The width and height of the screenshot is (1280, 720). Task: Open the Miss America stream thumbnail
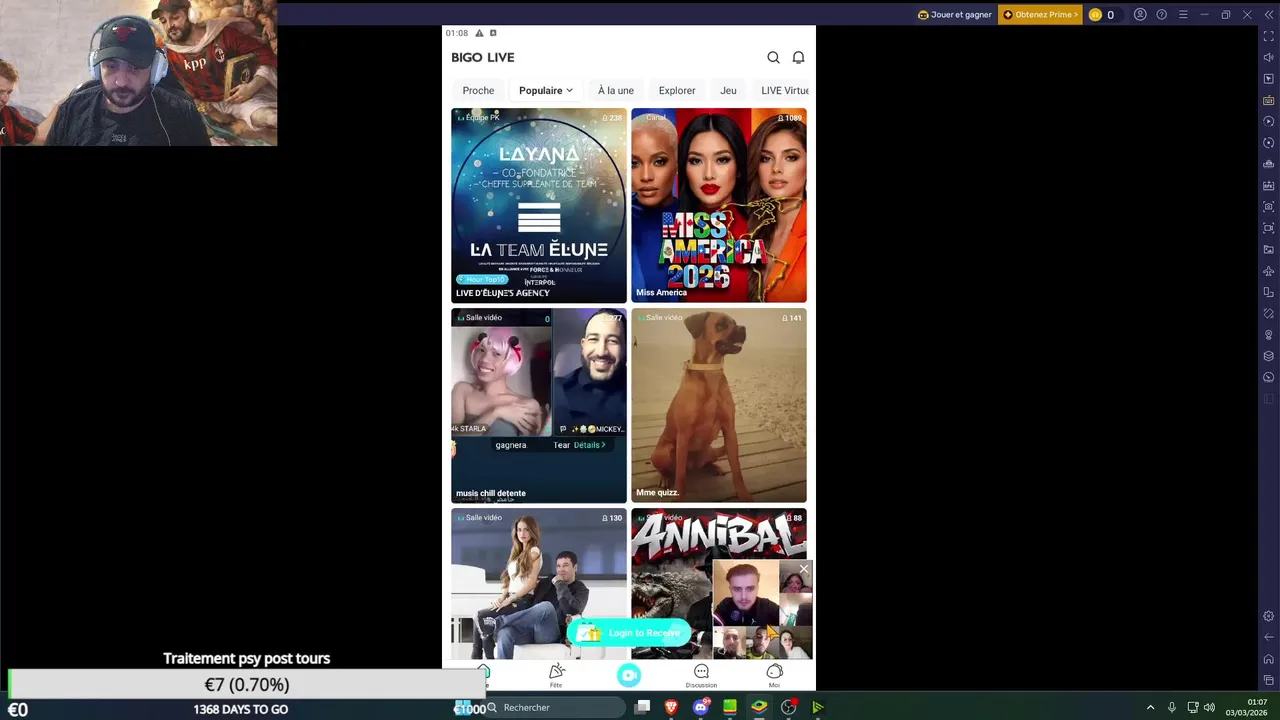coord(719,205)
